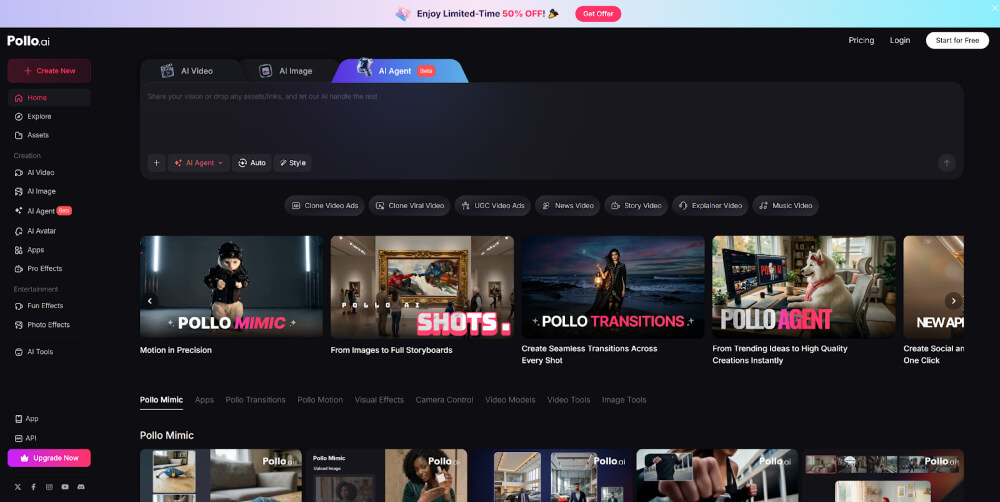
Task: Switch to the AI Image tab
Action: click(287, 71)
